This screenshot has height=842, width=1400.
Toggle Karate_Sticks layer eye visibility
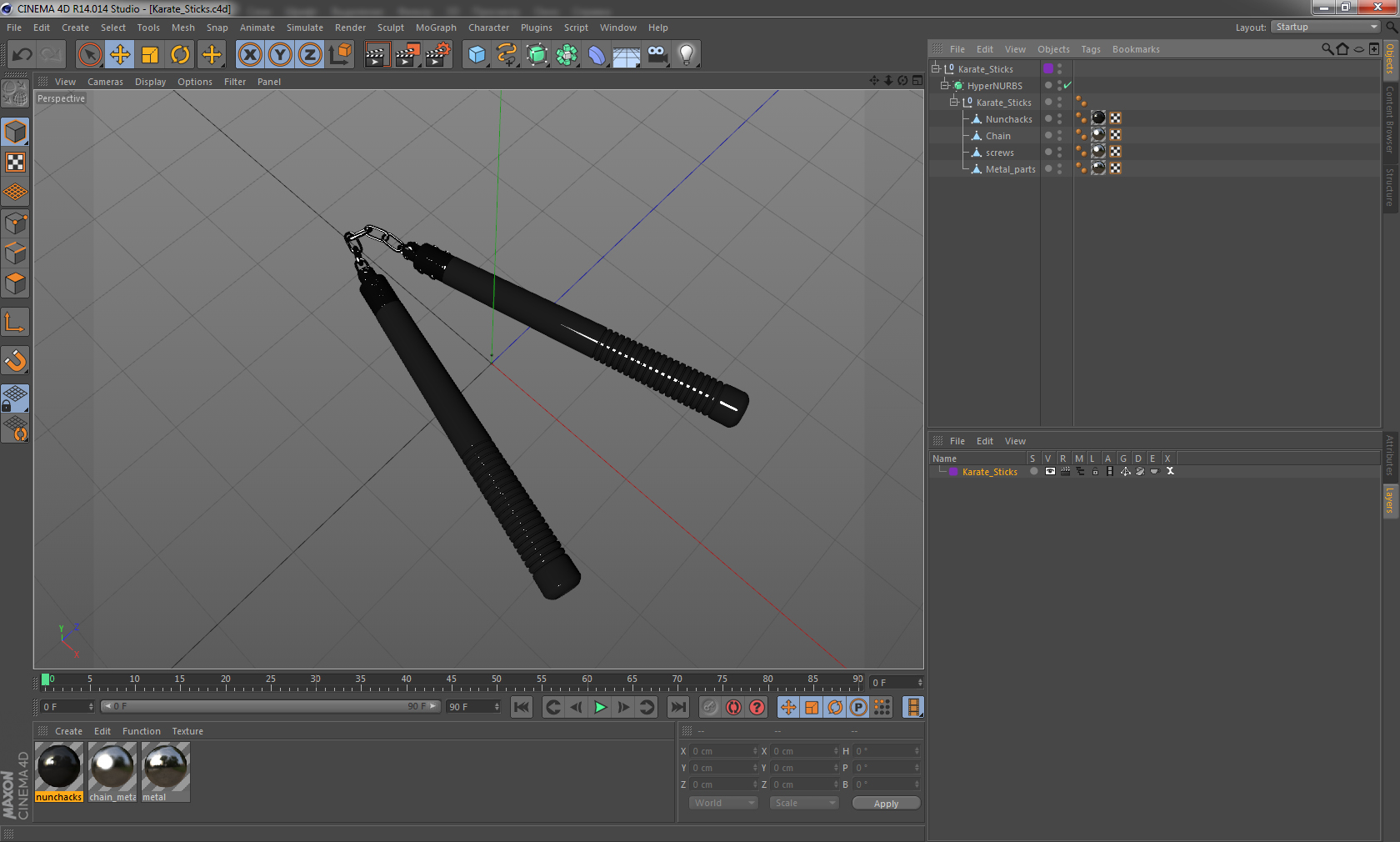(1050, 471)
